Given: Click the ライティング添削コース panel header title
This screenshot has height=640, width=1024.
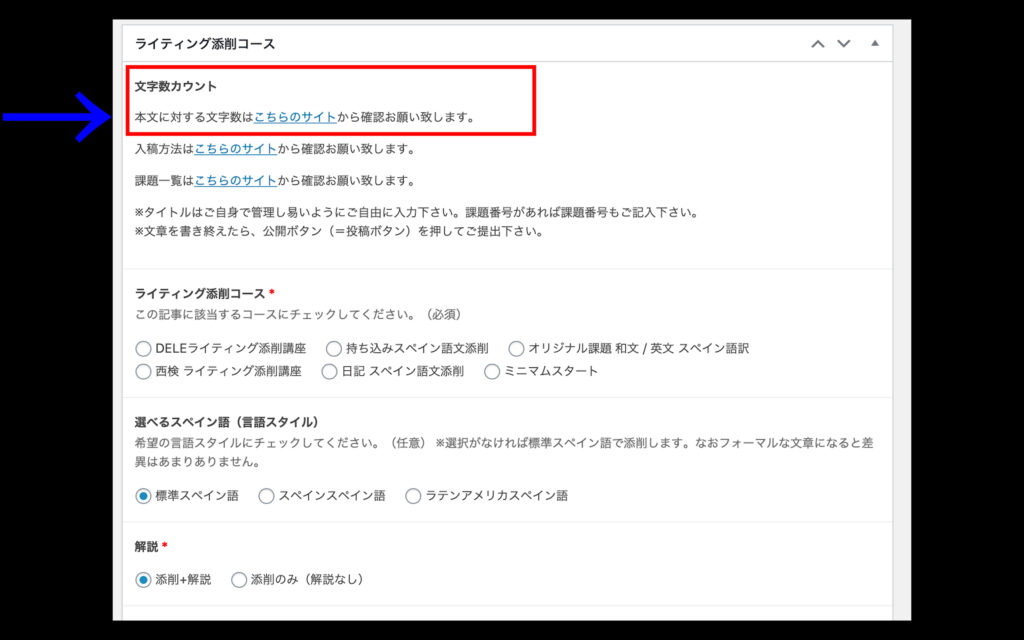Looking at the screenshot, I should 205,44.
